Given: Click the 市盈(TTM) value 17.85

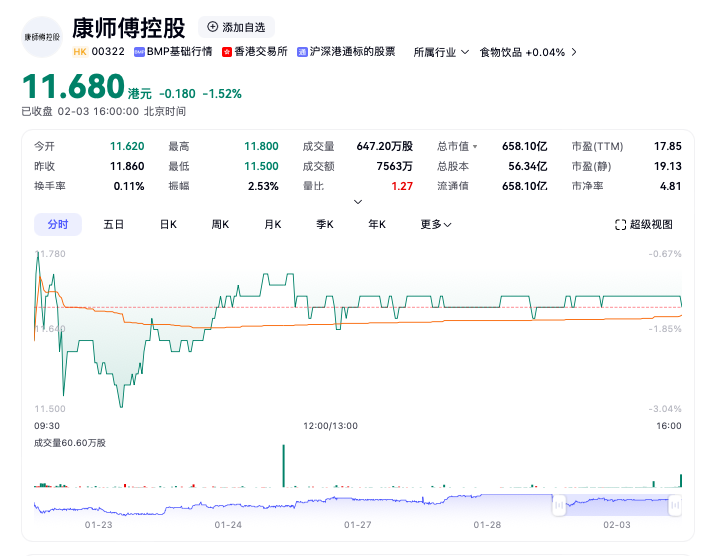Looking at the screenshot, I should (x=668, y=147).
